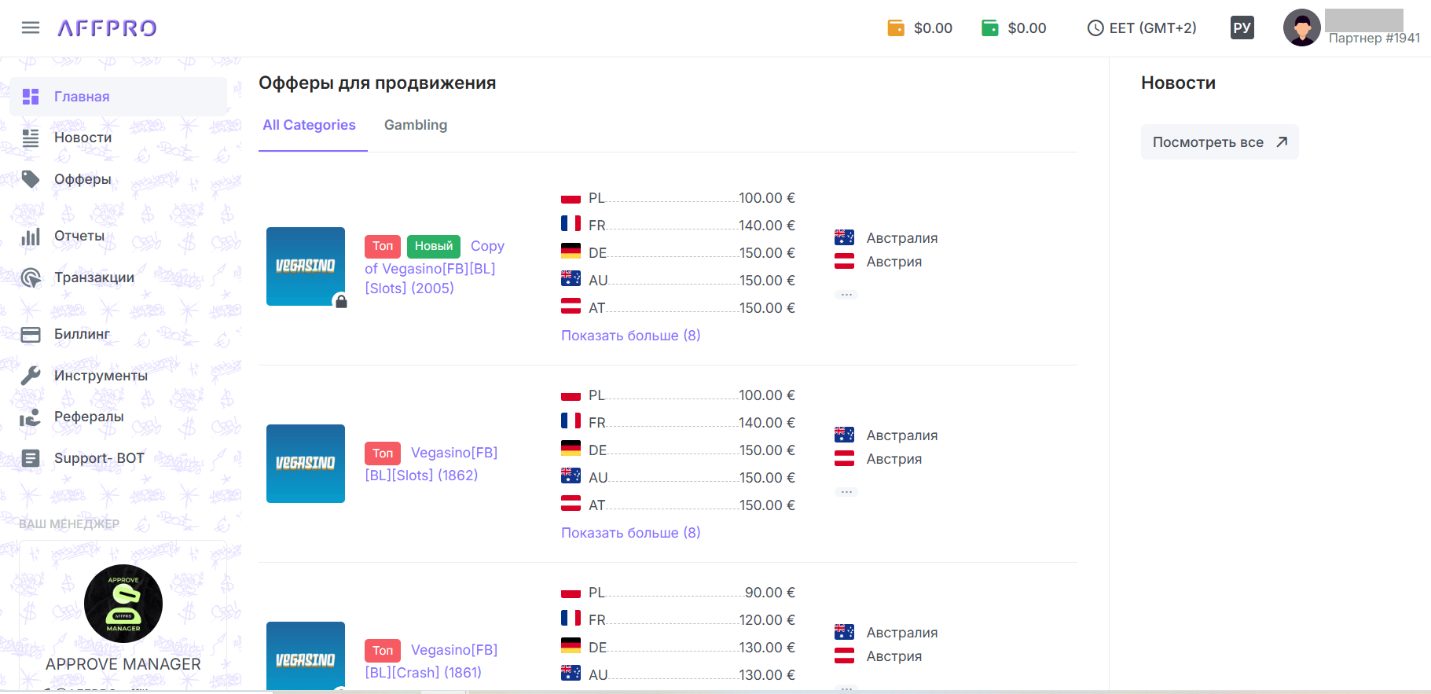Click the orange wallet balance icon
The image size is (1431, 694).
click(x=896, y=28)
